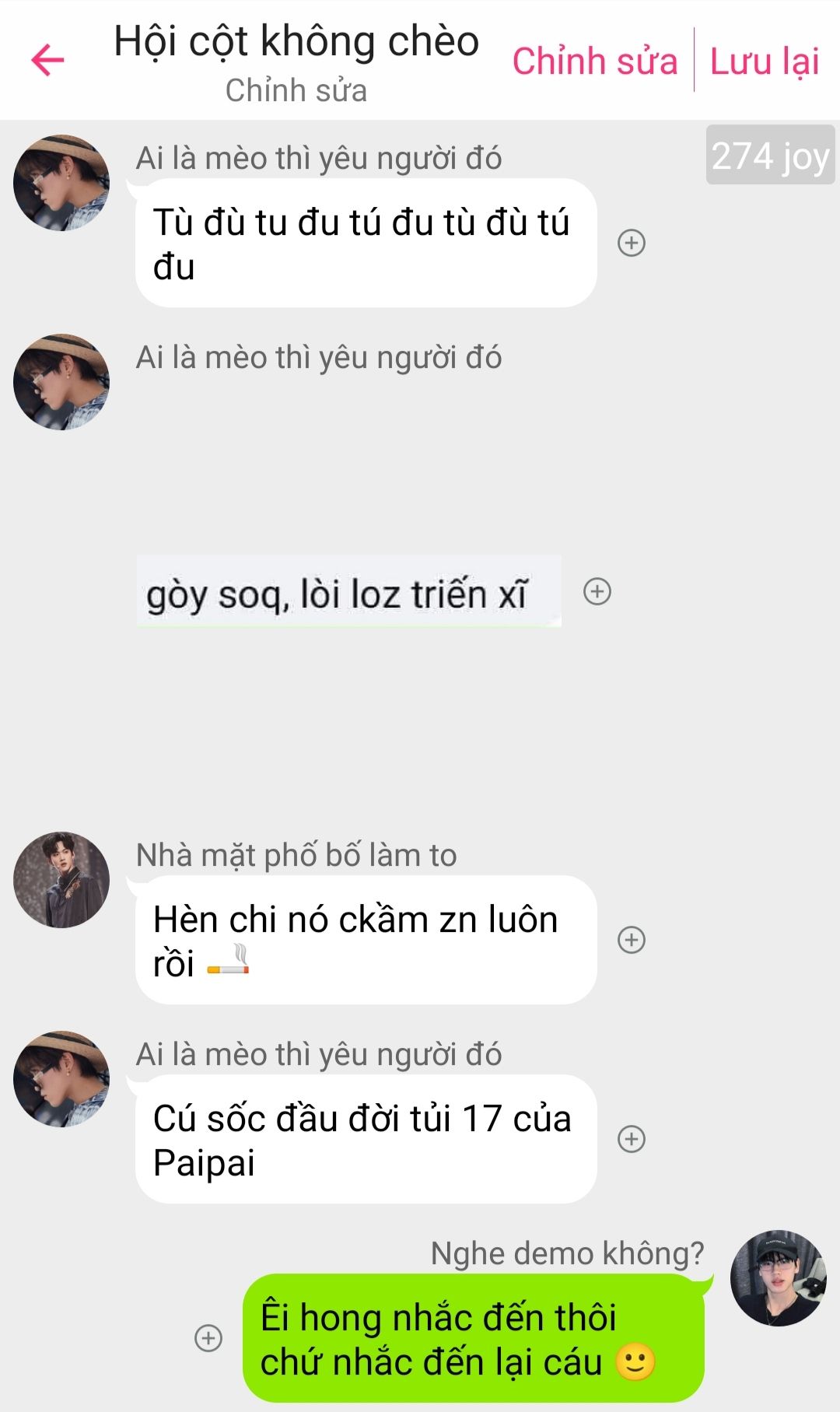This screenshot has height=1412, width=840.
Task: Click plus icon beside 'Tù đù tu đu' message
Action: tap(632, 244)
